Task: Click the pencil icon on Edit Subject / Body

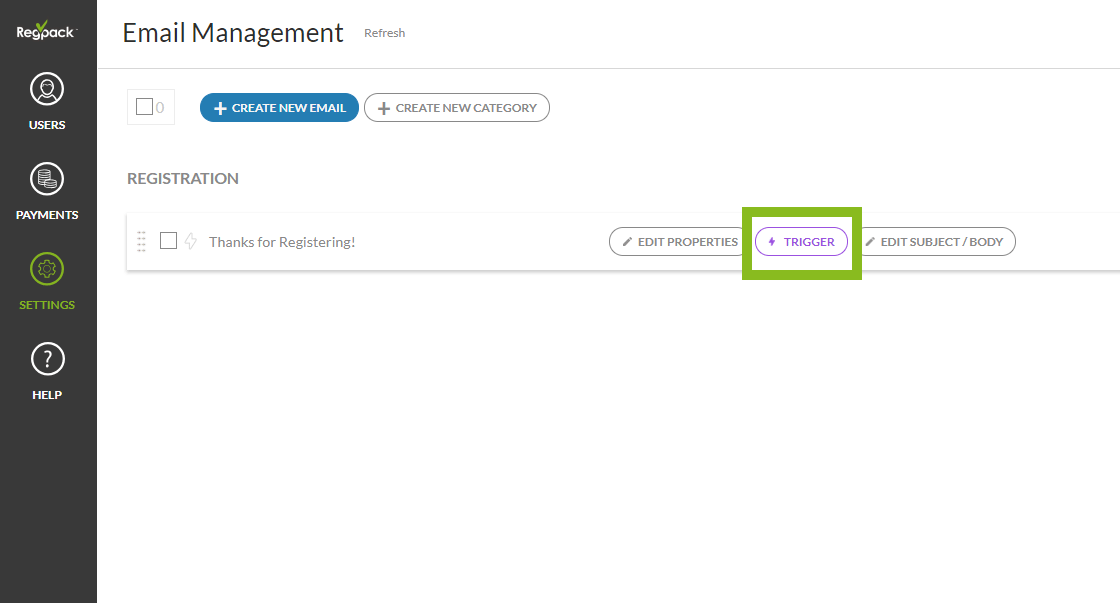Action: click(870, 242)
